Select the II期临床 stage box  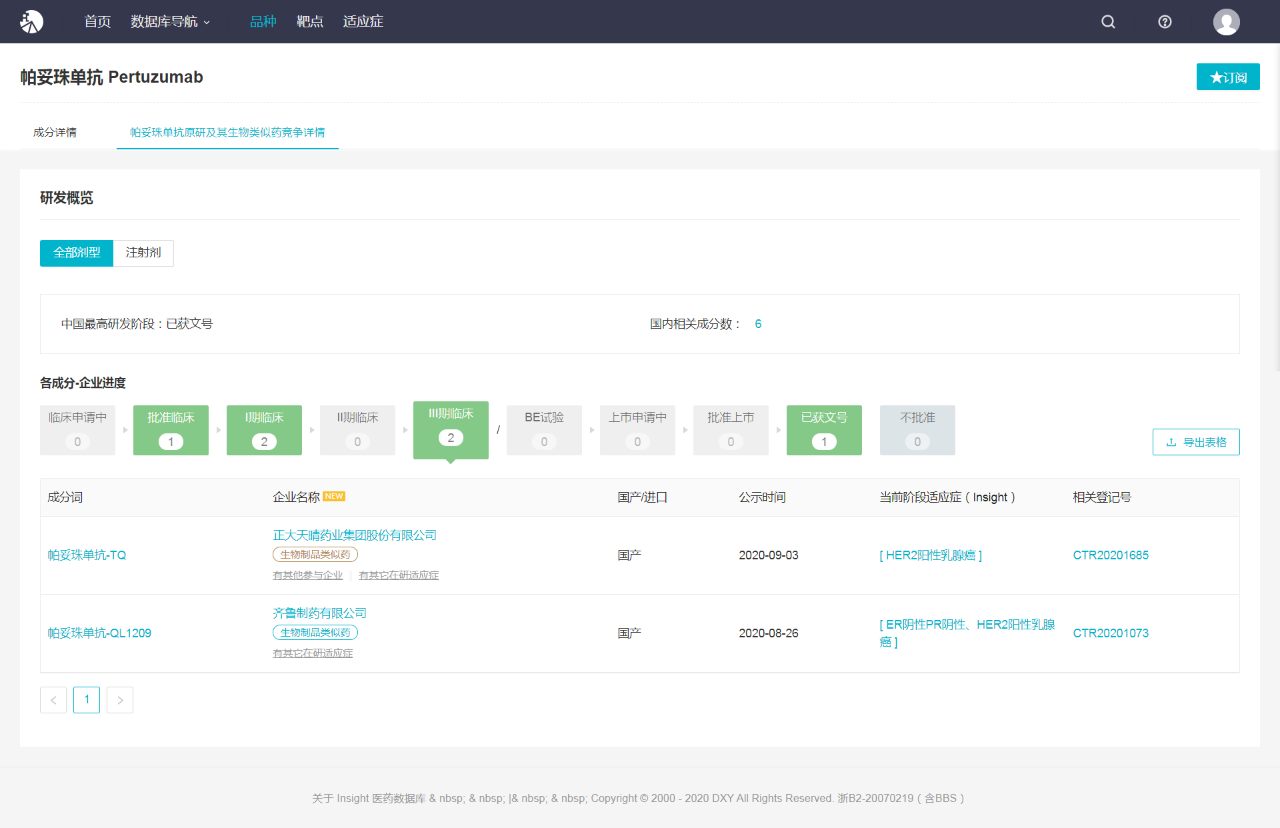click(358, 430)
